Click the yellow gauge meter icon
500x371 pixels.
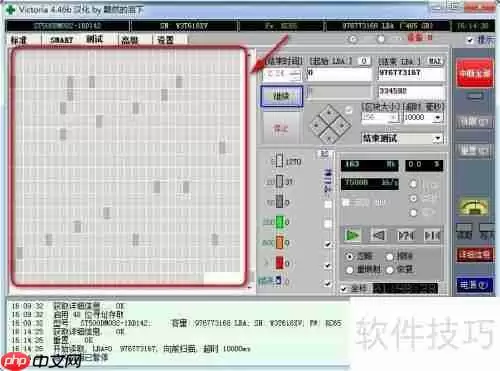pyautogui.click(x=474, y=208)
